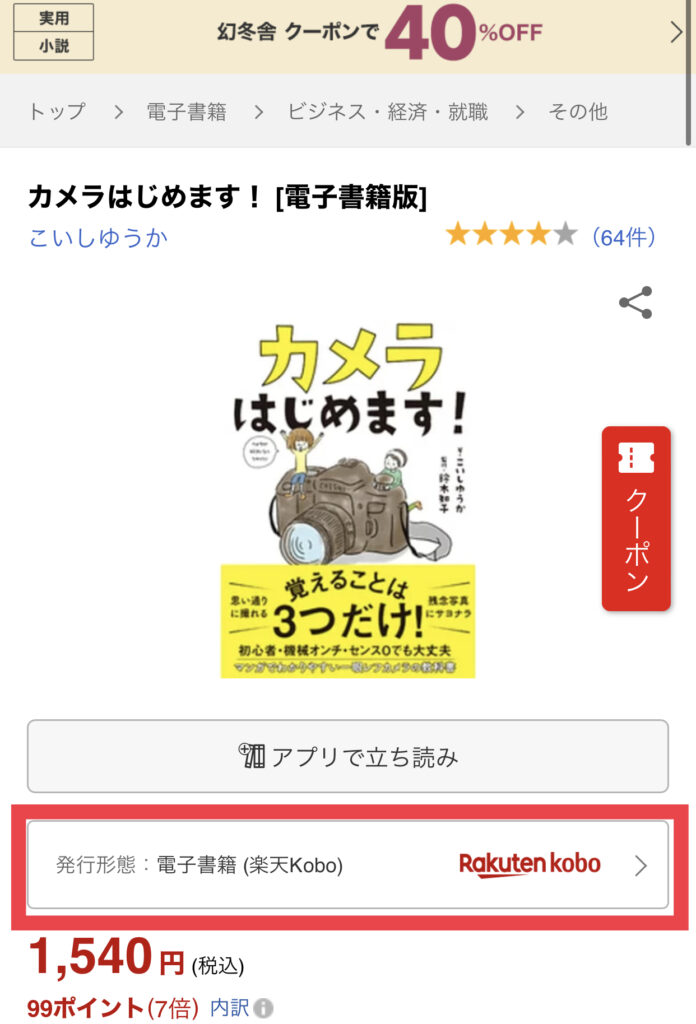Open the 40%OFF banner arrow
This screenshot has height=1024, width=696.
[x=676, y=32]
